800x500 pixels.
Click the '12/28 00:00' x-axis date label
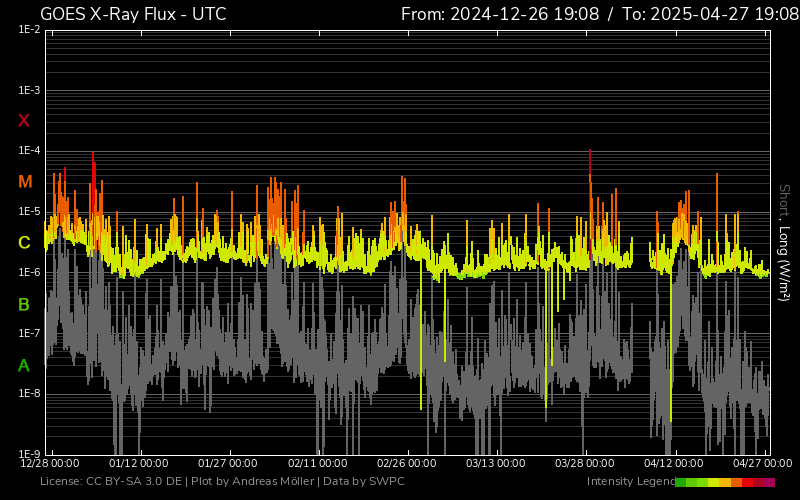[50, 463]
